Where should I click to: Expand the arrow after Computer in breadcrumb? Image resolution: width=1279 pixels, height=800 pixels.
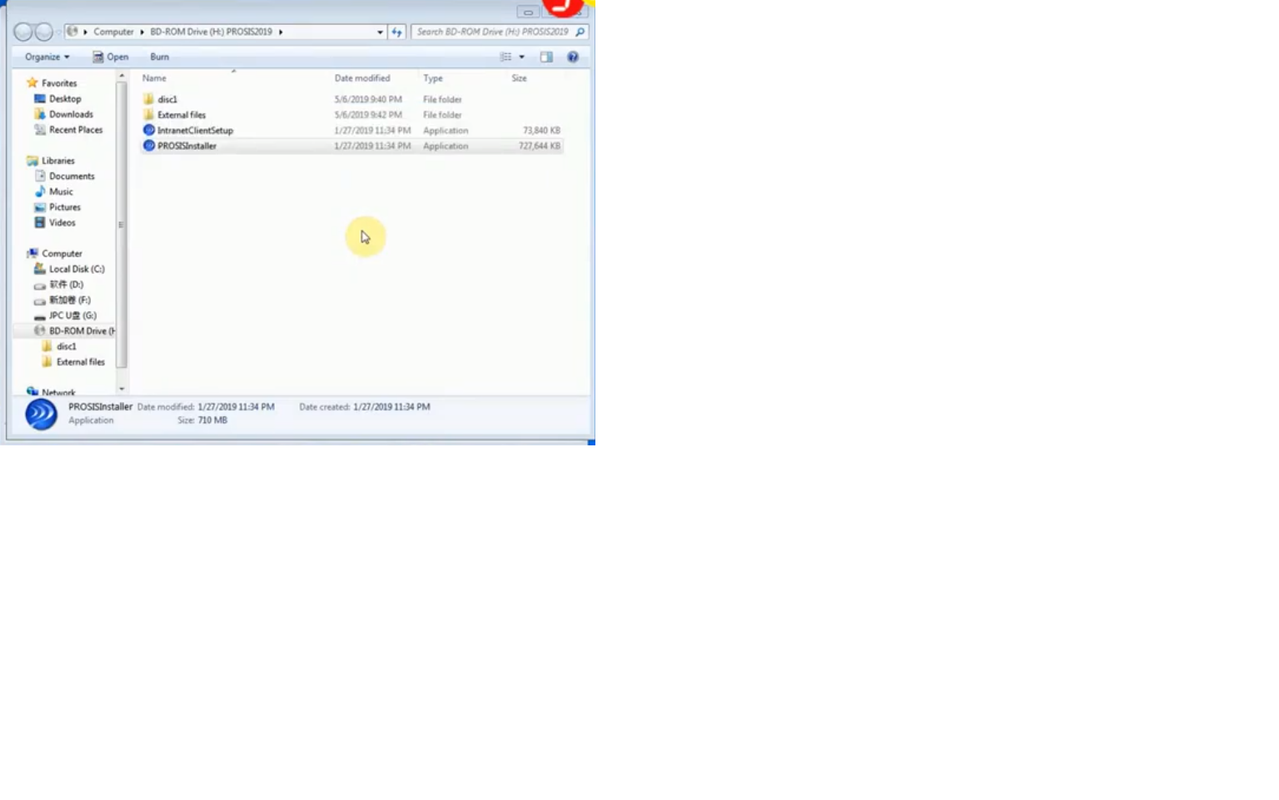[x=142, y=32]
